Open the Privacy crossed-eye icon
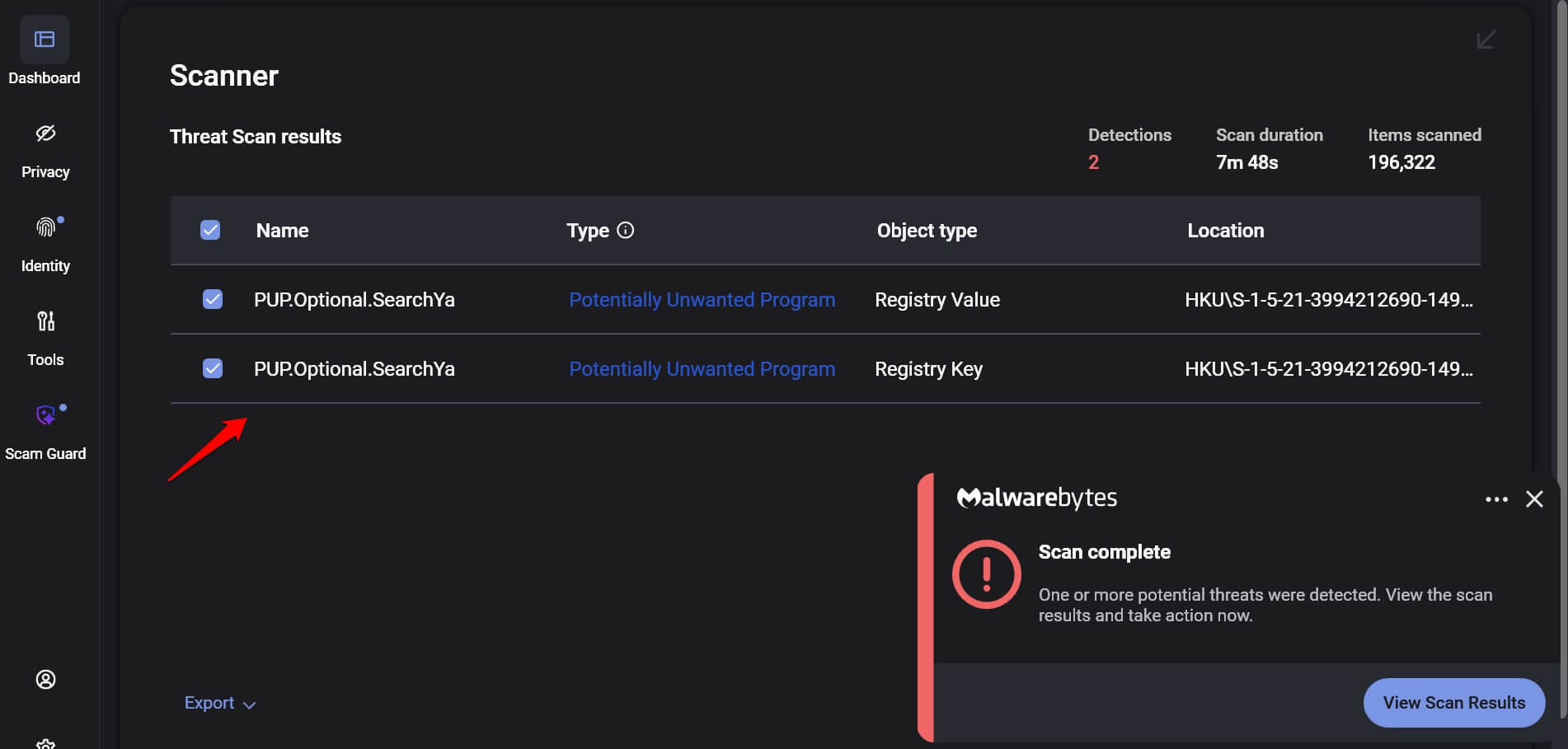The height and width of the screenshot is (749, 1568). [45, 133]
